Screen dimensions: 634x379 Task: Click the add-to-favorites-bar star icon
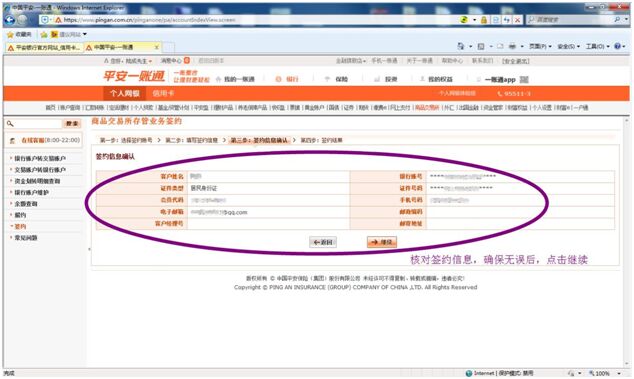[x=44, y=34]
